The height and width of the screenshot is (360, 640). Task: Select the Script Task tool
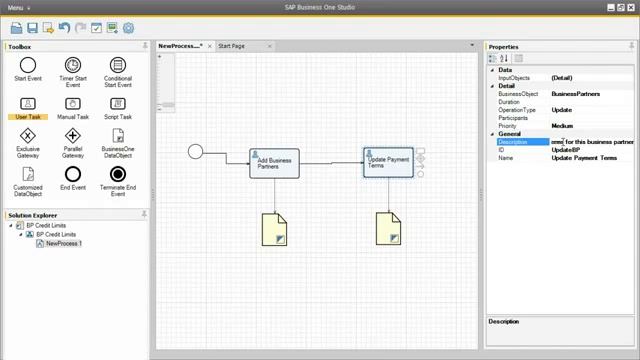[x=118, y=109]
